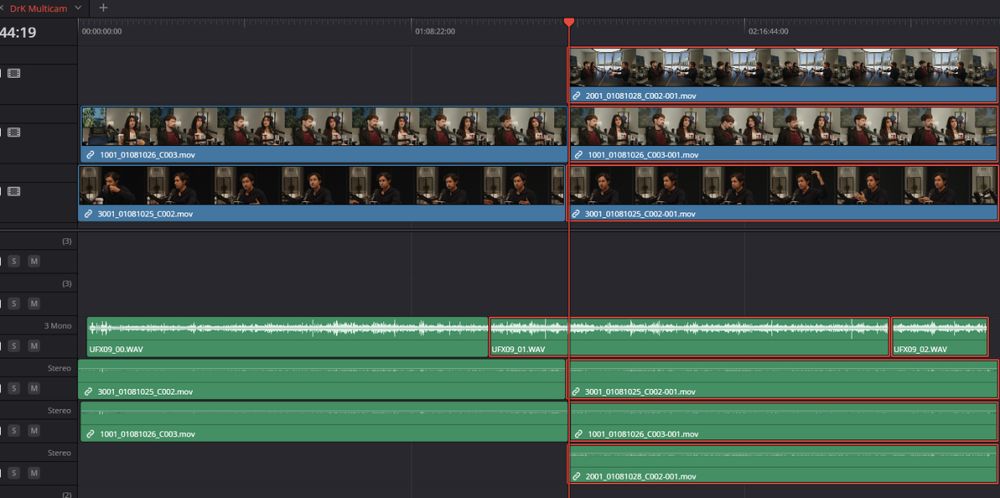1000x498 pixels.
Task: Mute the topmost empty audio track
Action: coord(34,261)
